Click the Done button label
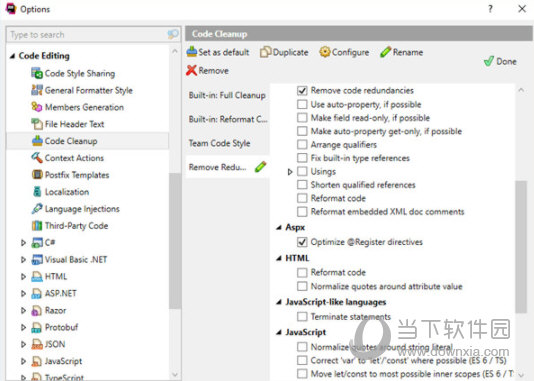The image size is (534, 381). point(506,62)
